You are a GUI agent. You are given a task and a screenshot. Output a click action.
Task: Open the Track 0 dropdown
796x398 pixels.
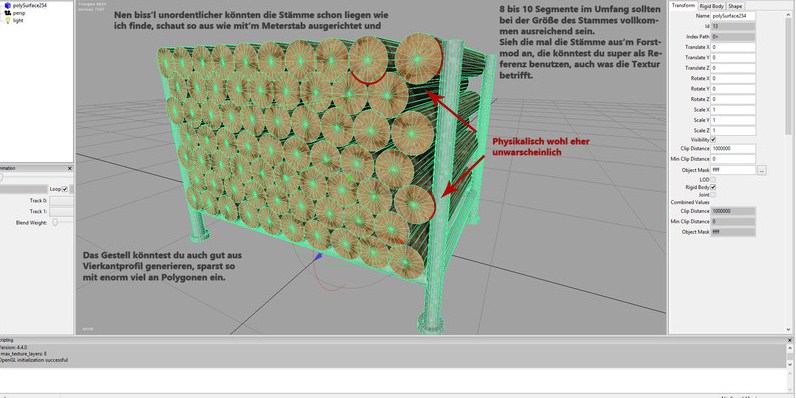61,201
